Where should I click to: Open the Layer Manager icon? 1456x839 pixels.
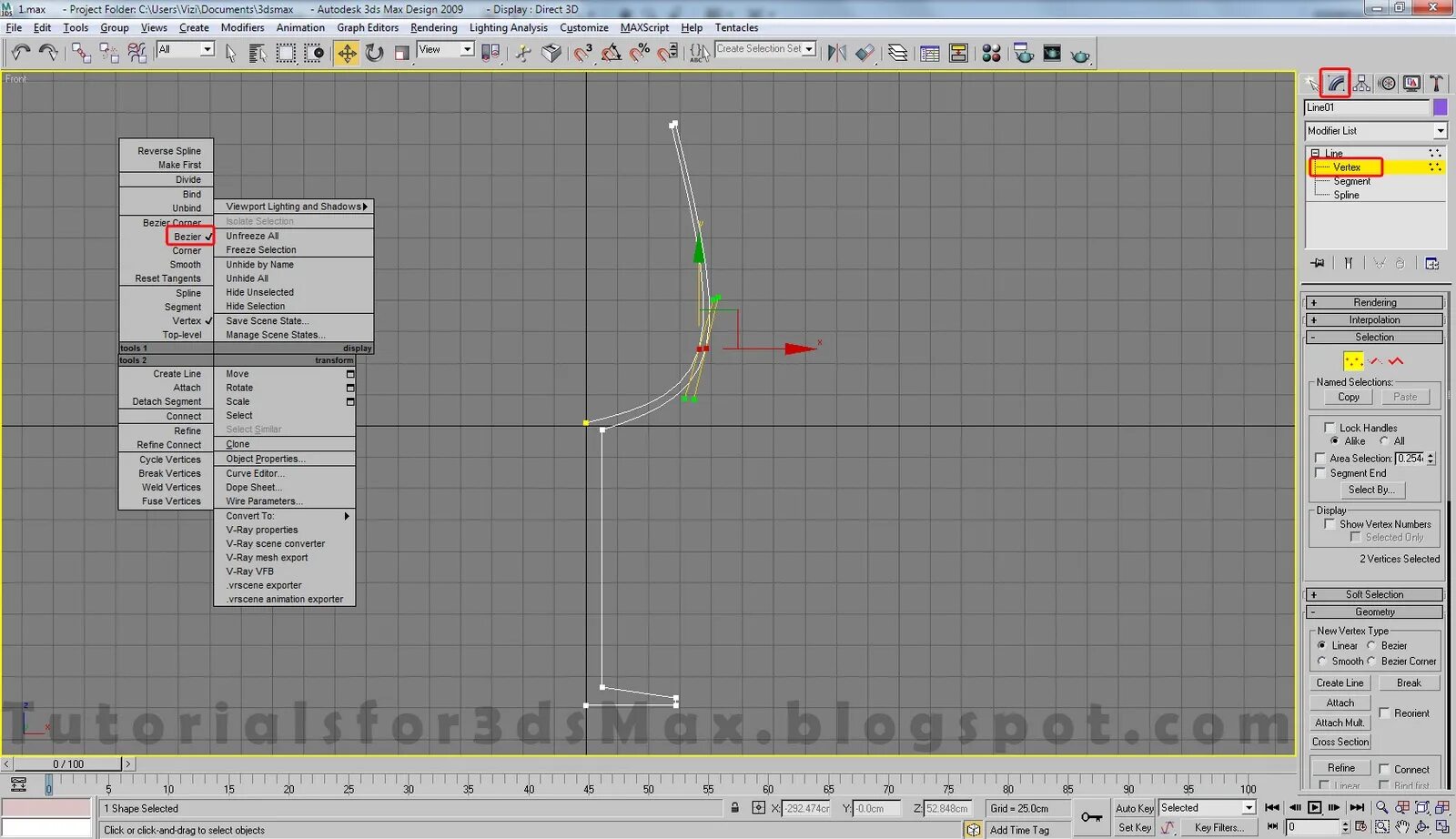coord(897,53)
